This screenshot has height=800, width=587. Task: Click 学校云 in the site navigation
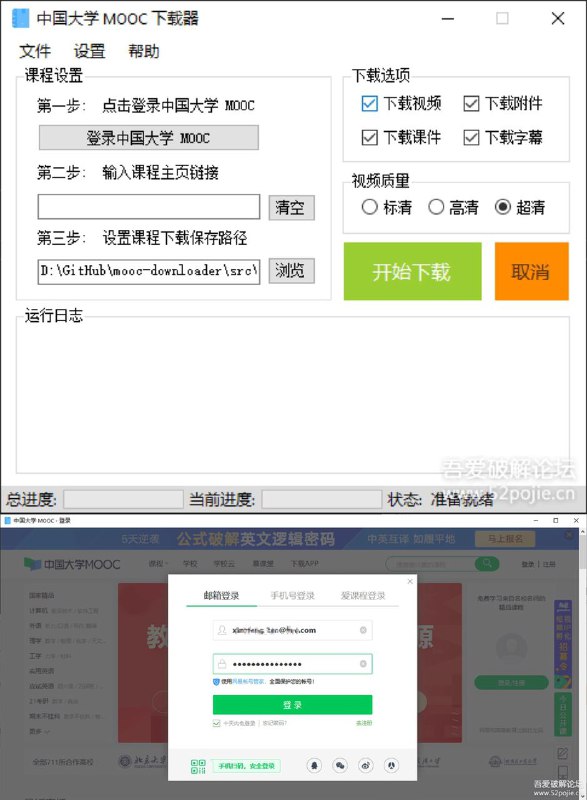pos(224,564)
